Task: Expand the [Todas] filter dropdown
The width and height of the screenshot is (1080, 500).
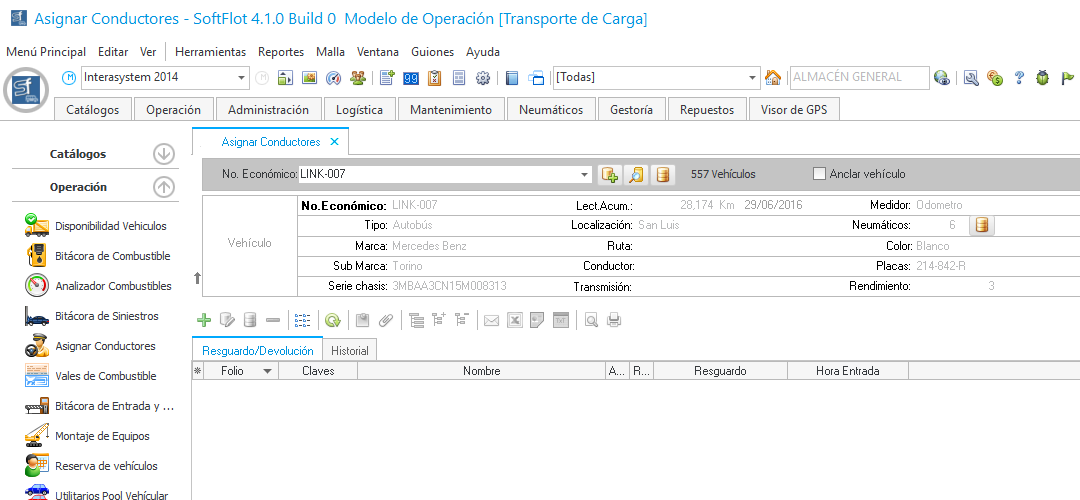Action: coord(754,78)
